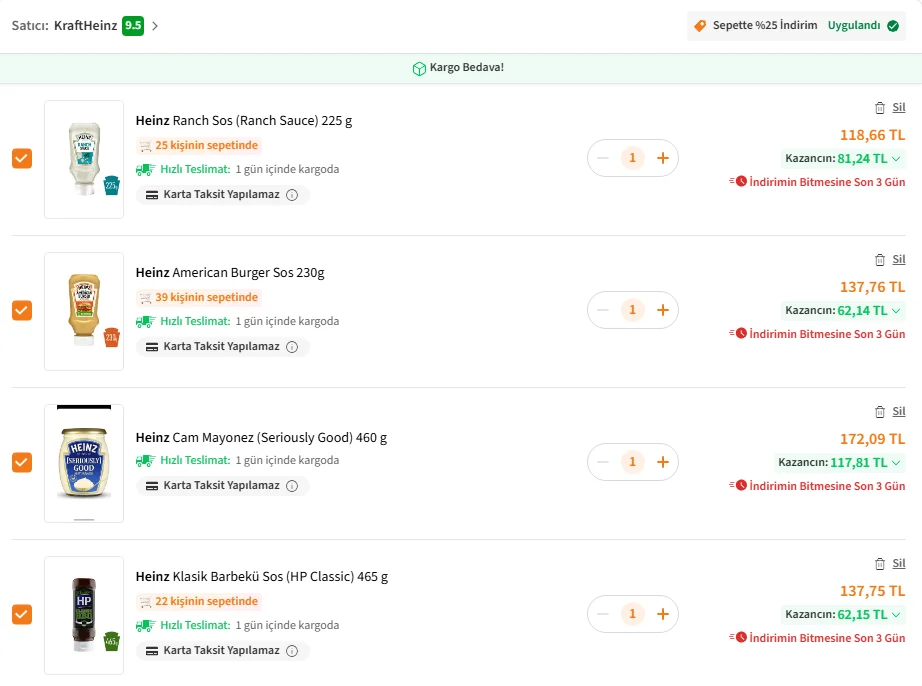The image size is (922, 686).
Task: Uncheck the Heinz American Burger Sos checkbox
Action: (x=22, y=310)
